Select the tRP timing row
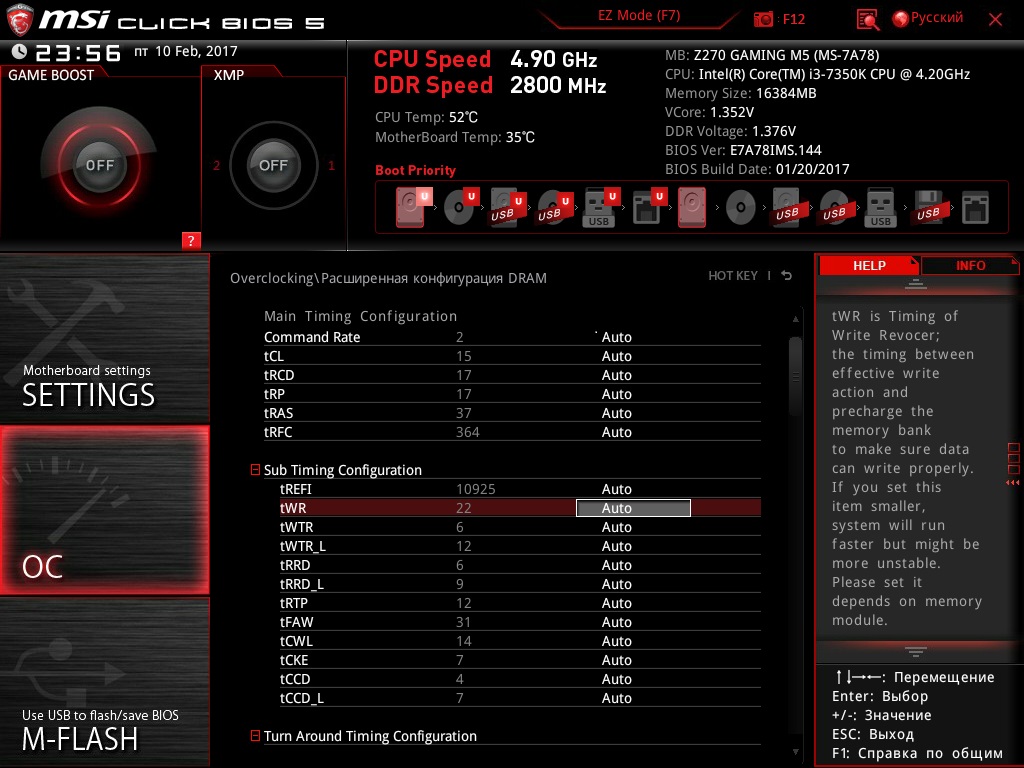1024x768 pixels. pos(512,394)
